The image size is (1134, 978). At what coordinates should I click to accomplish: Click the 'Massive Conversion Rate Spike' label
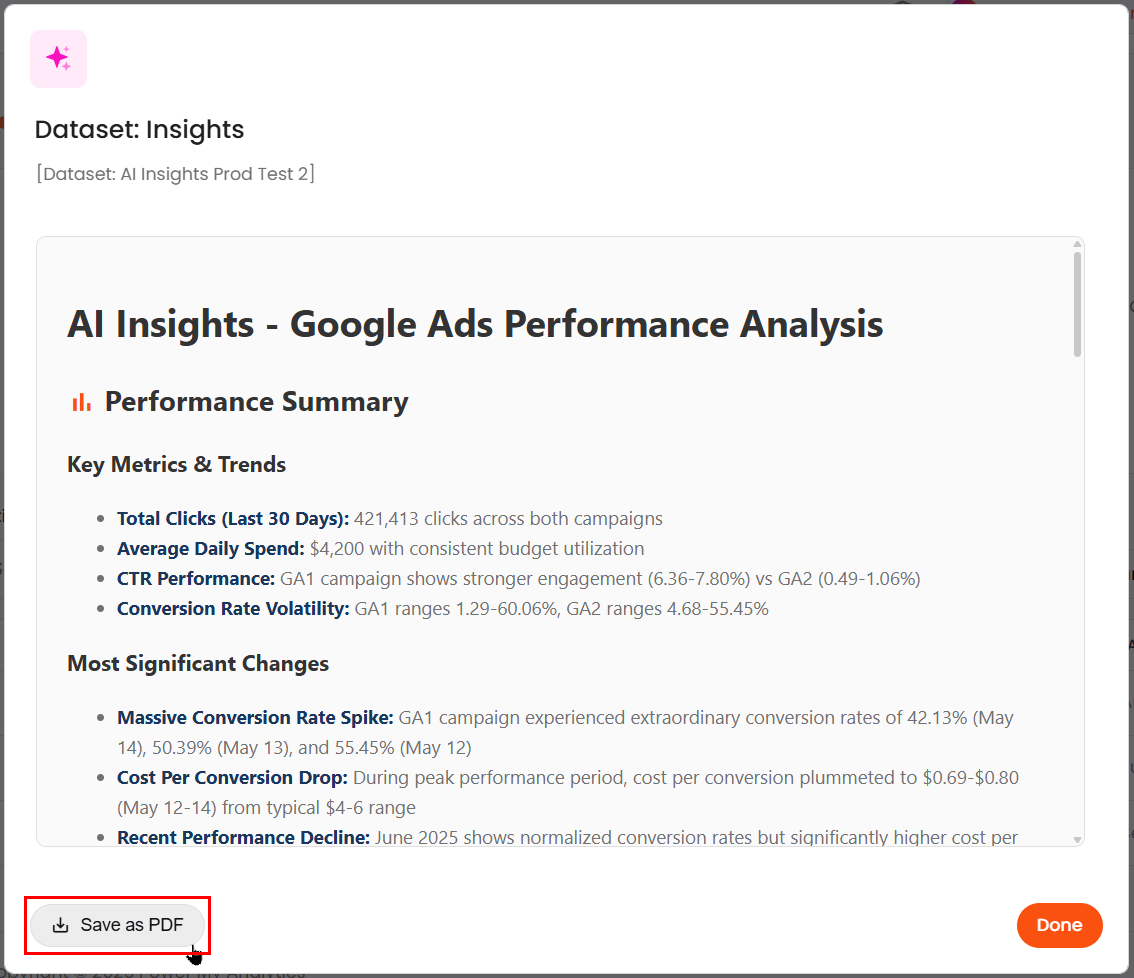click(255, 717)
